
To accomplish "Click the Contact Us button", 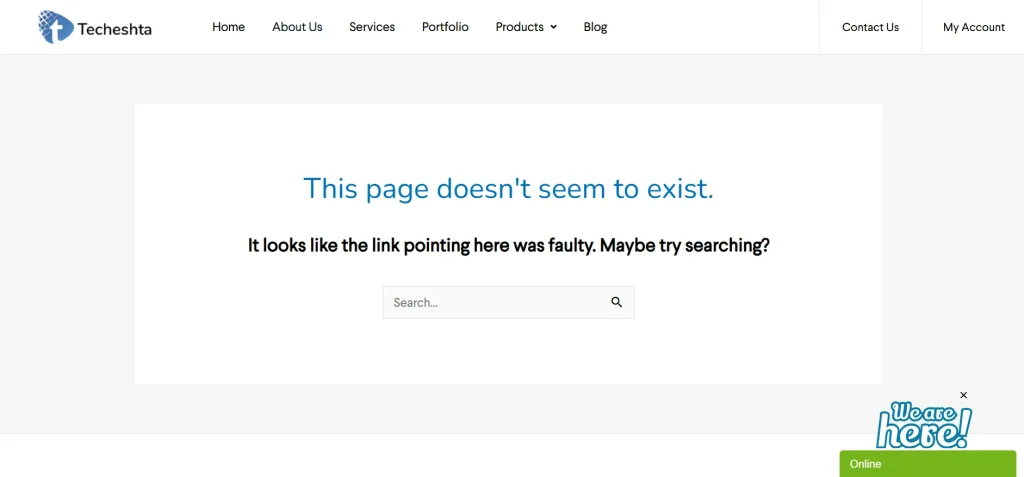I will 870,27.
